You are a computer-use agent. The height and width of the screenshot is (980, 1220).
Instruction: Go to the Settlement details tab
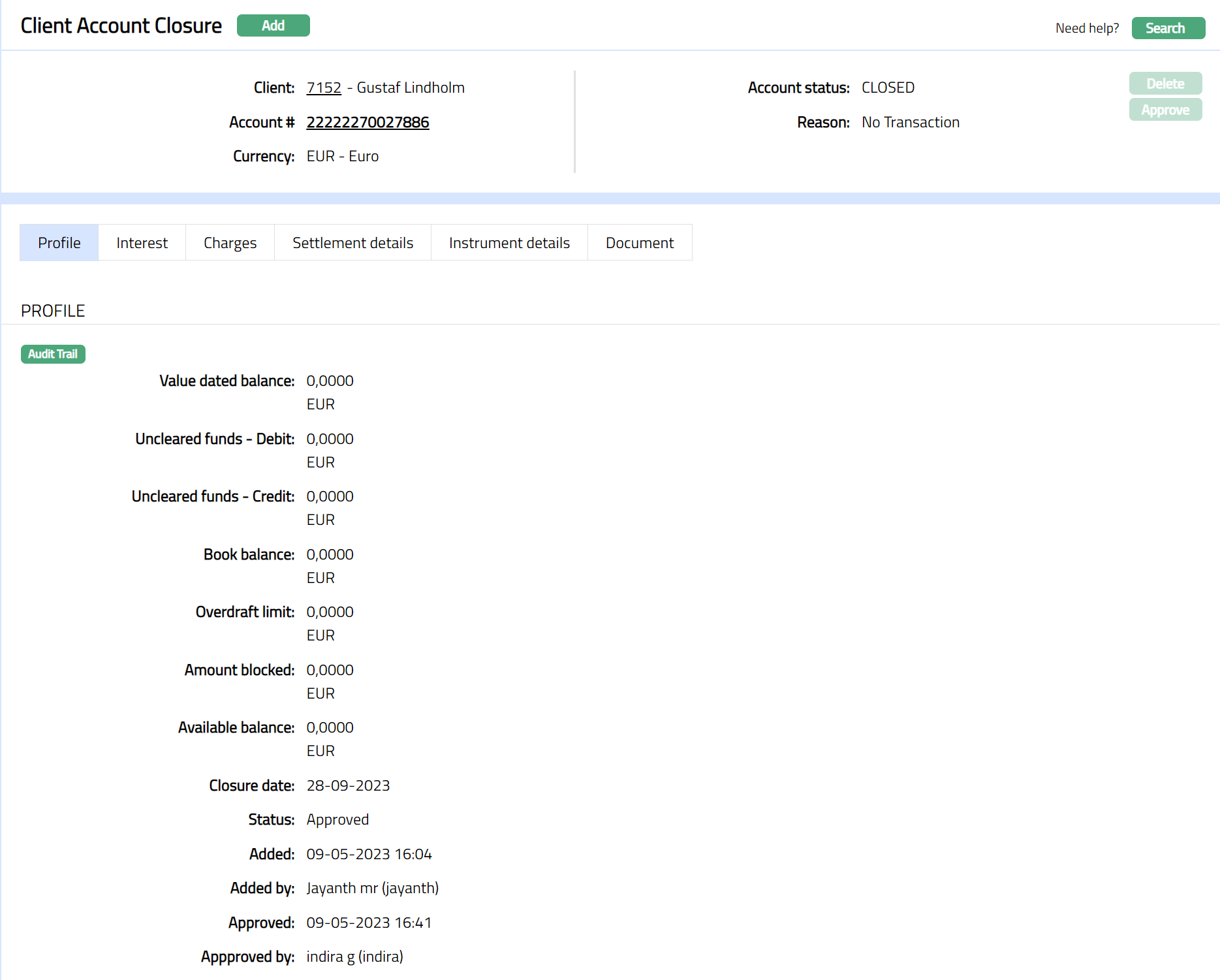click(352, 243)
